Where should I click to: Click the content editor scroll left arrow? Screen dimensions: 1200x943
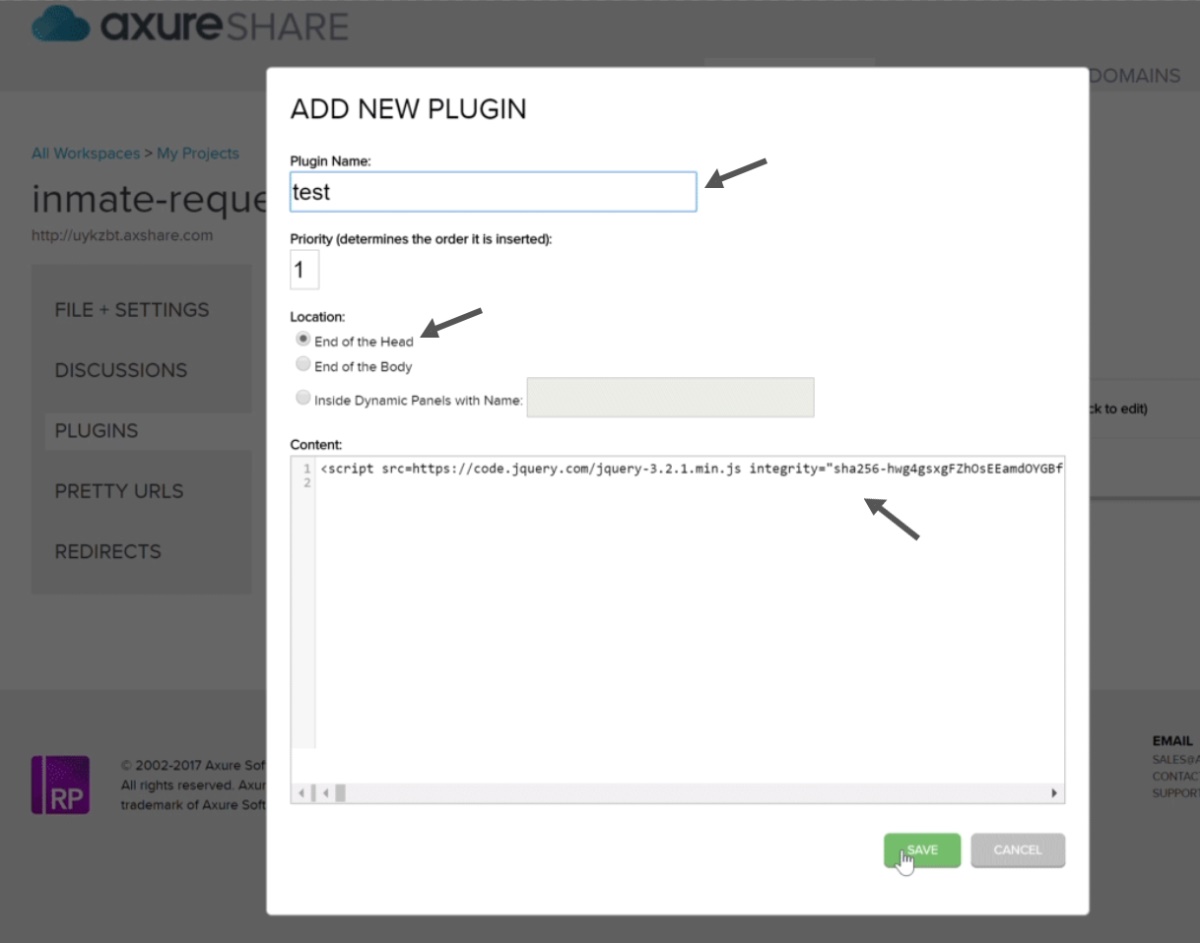point(302,793)
